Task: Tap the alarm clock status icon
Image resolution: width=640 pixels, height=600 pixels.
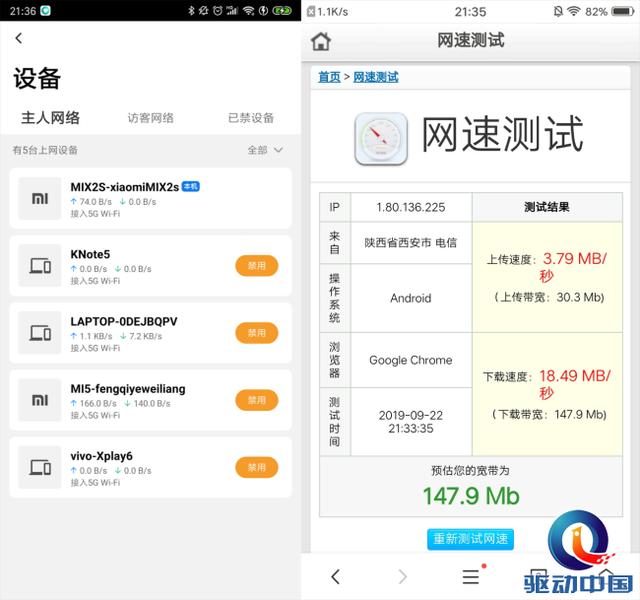Action: click(x=218, y=11)
